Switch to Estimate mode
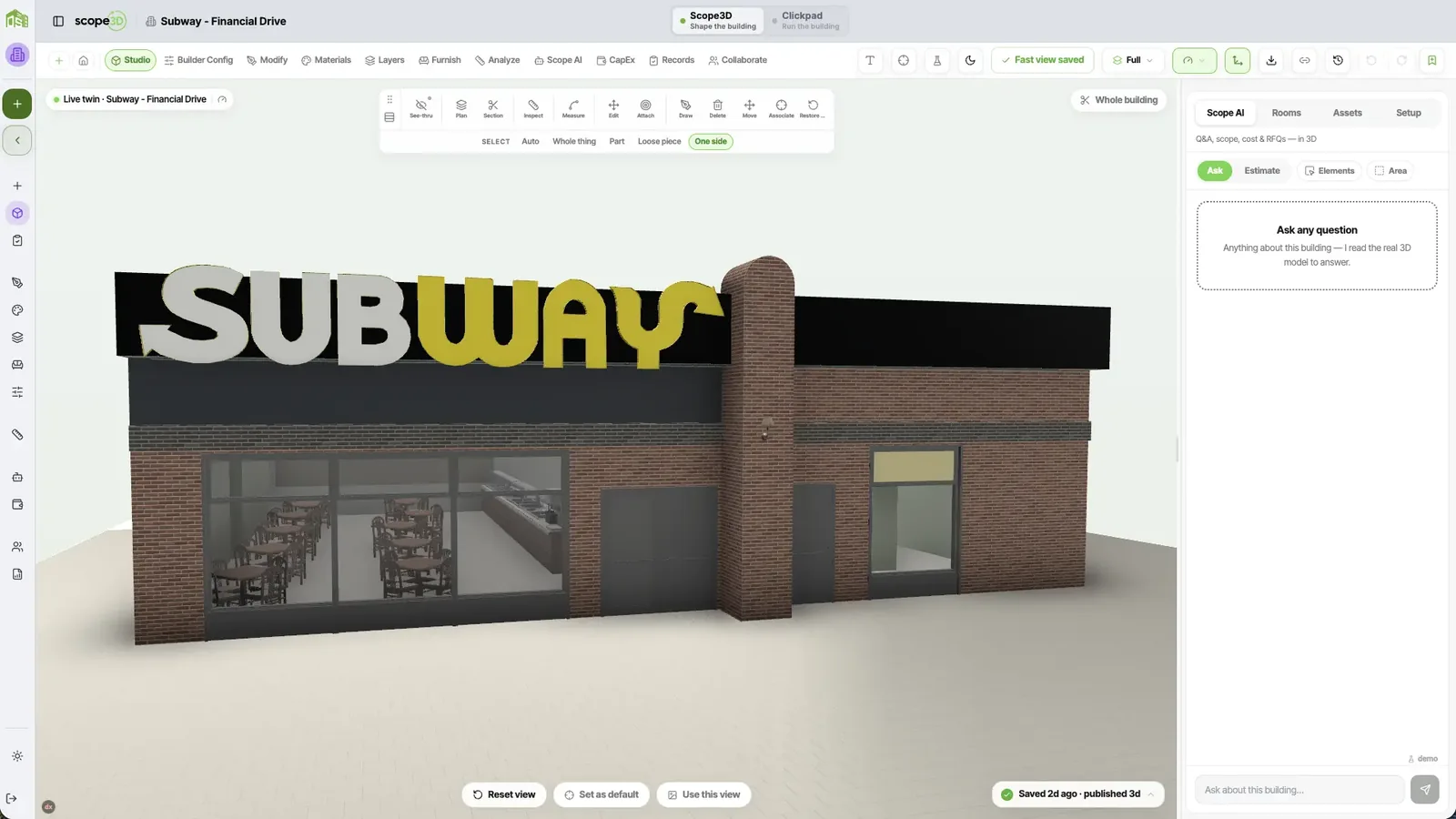The width and height of the screenshot is (1456, 819). coord(1261,171)
